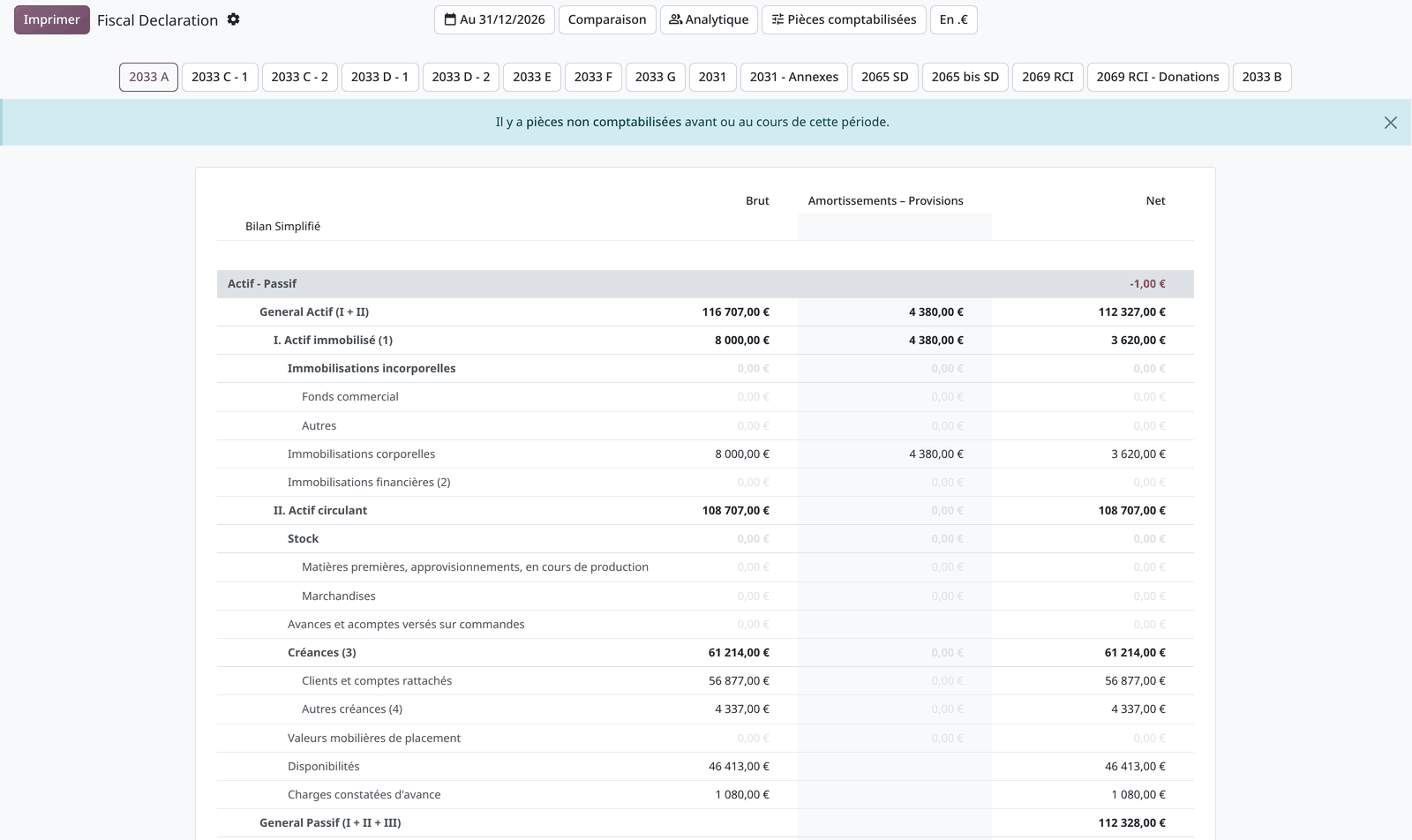Open the En .€ rounding dropdown
1412x840 pixels.
click(953, 19)
